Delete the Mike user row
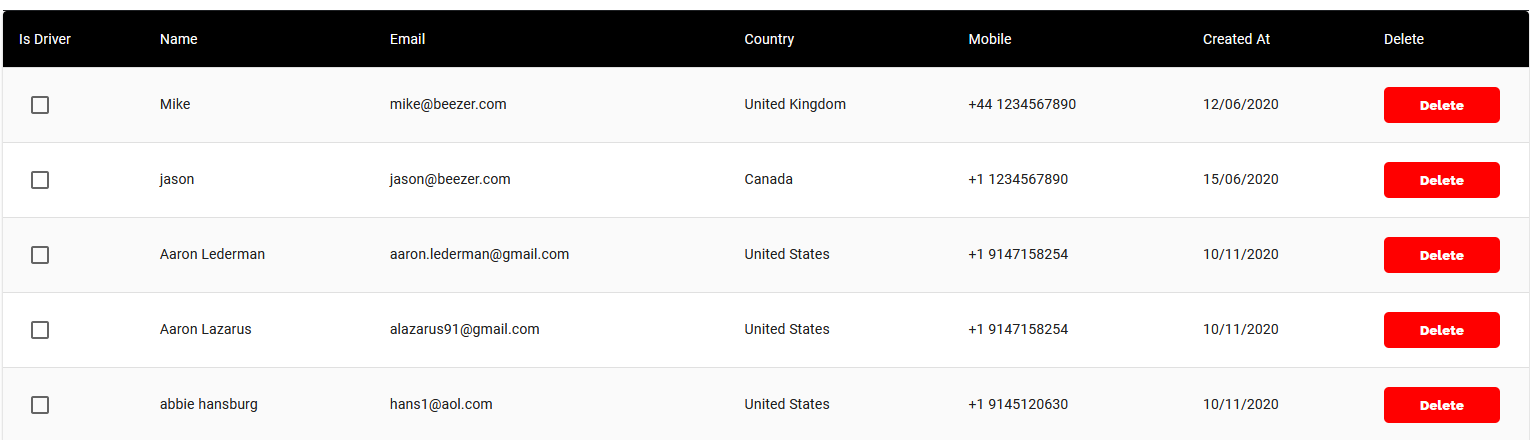Screen dimensions: 1530x440 tap(1441, 105)
